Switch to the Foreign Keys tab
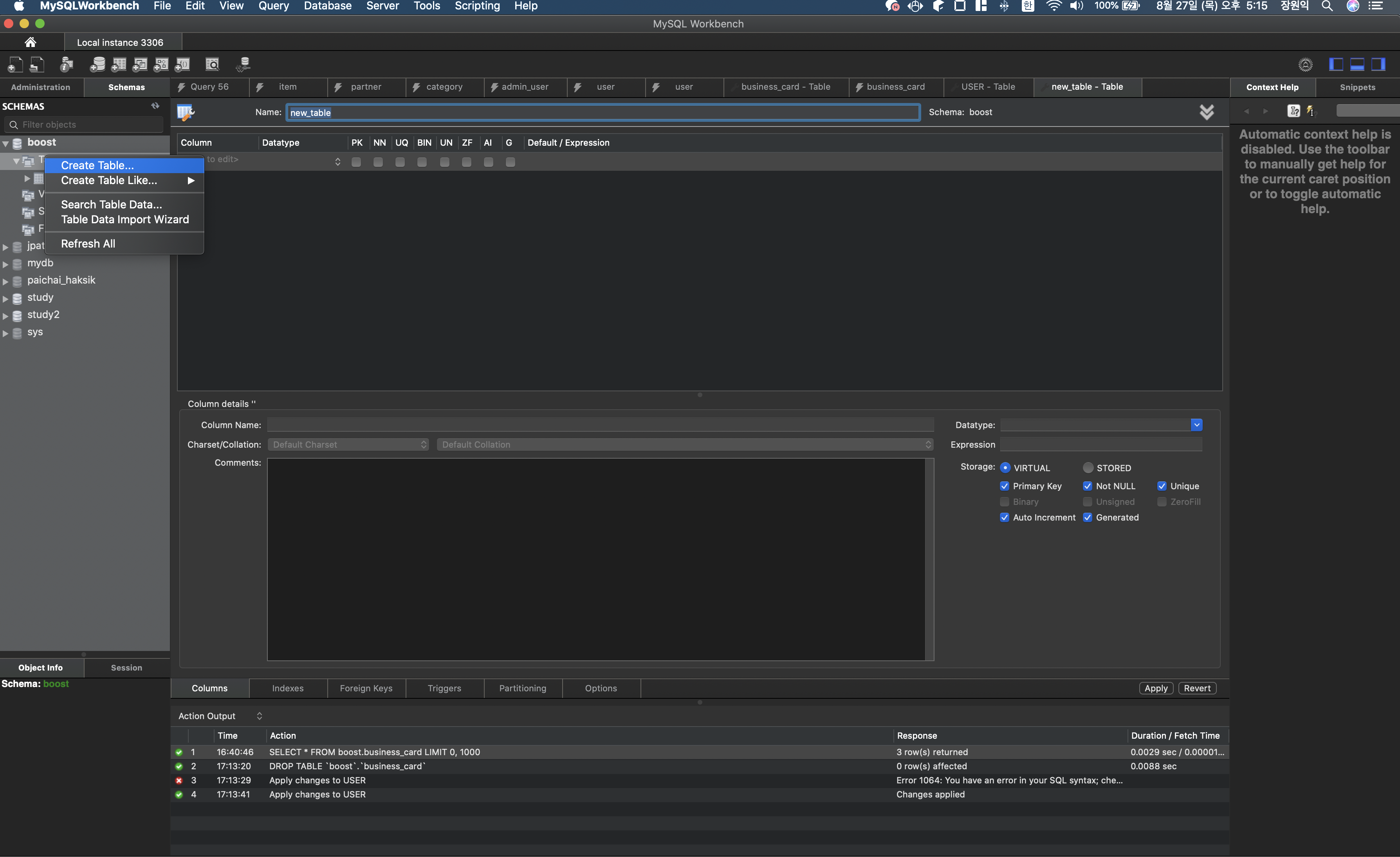The height and width of the screenshot is (857, 1400). 366,688
